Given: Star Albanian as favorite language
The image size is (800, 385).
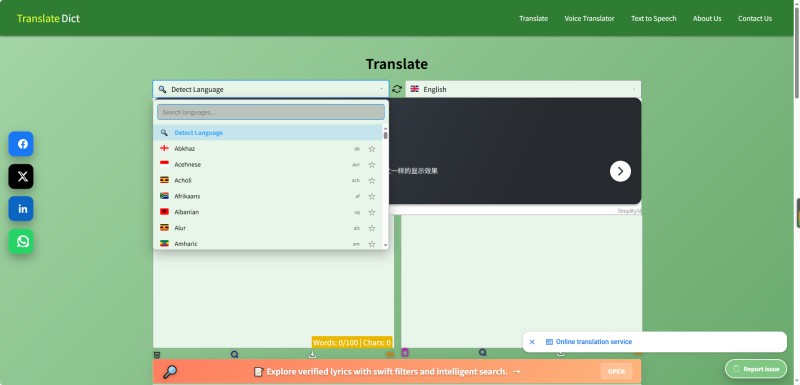Looking at the screenshot, I should click(372, 212).
